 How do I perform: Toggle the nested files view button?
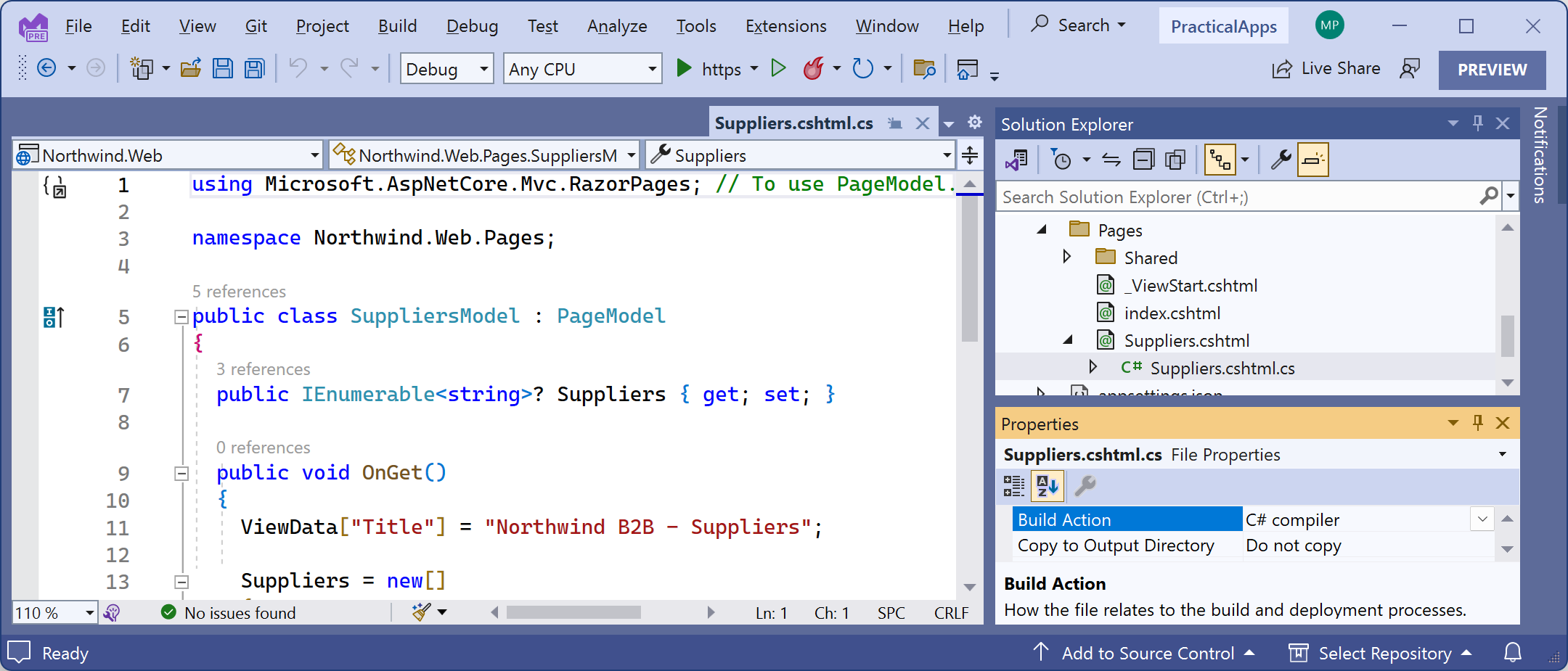(x=1220, y=160)
